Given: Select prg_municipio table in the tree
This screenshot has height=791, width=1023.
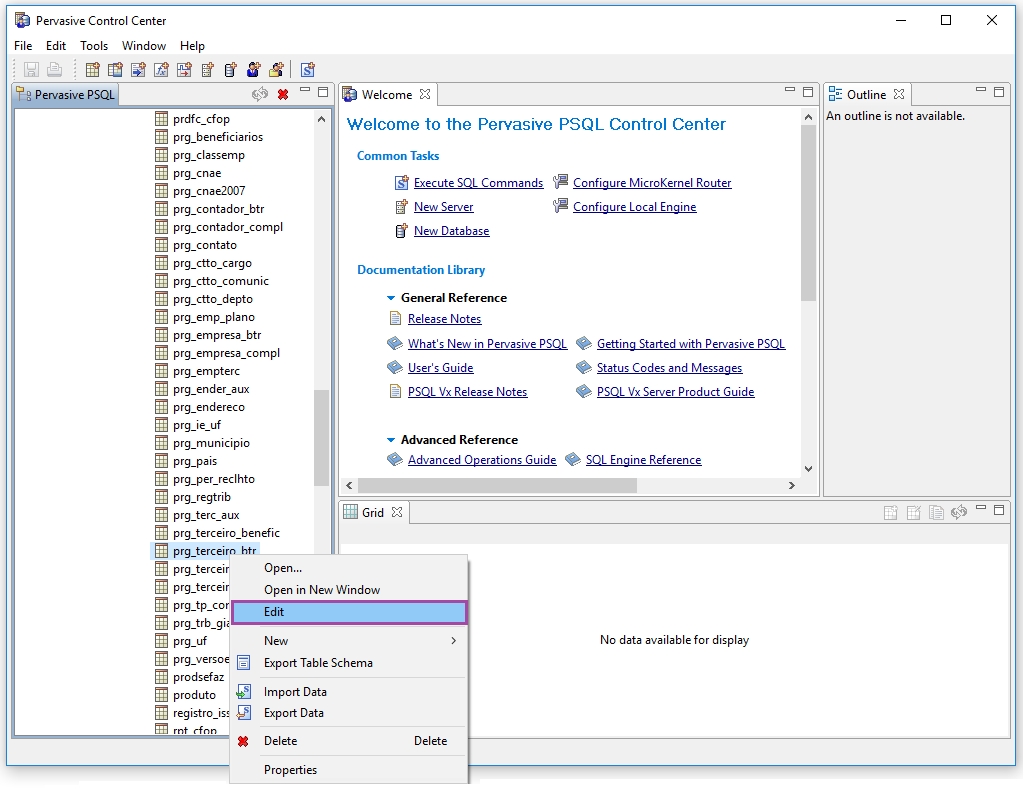Looking at the screenshot, I should (x=211, y=443).
